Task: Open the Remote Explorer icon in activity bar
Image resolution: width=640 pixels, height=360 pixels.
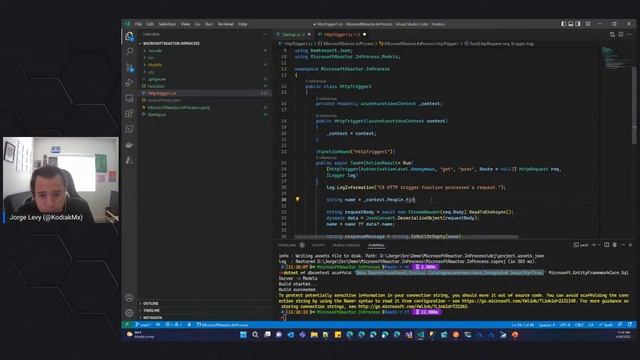Action: [129, 98]
